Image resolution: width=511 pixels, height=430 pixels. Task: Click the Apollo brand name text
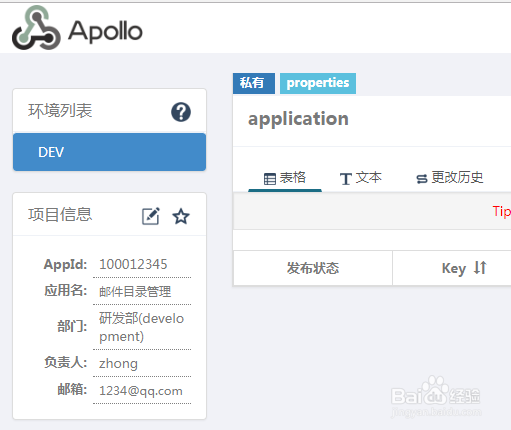coord(105,31)
